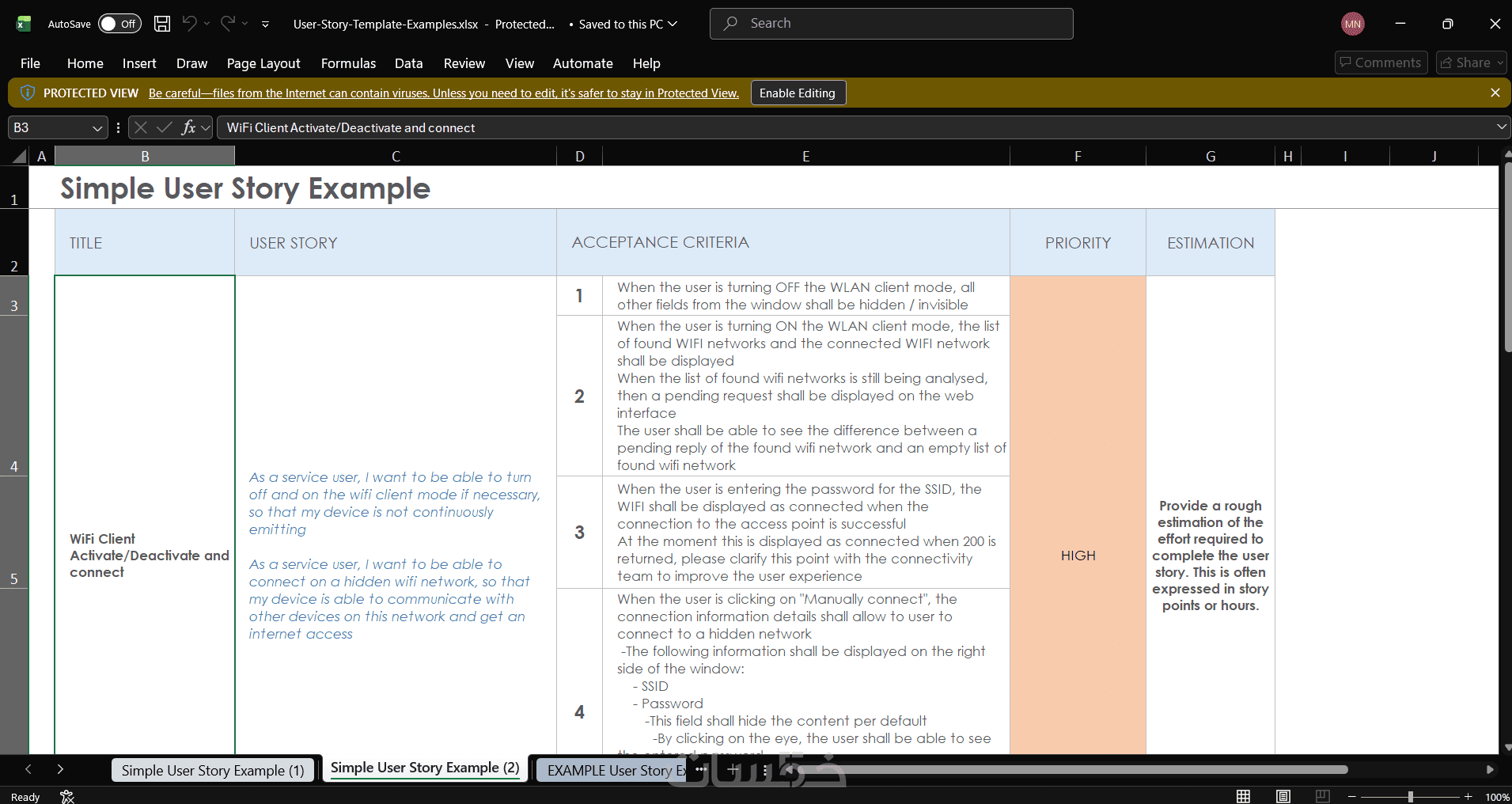Open Customize Quick Access Toolbar dropdown
This screenshot has width=1512, height=804.
pyautogui.click(x=265, y=25)
